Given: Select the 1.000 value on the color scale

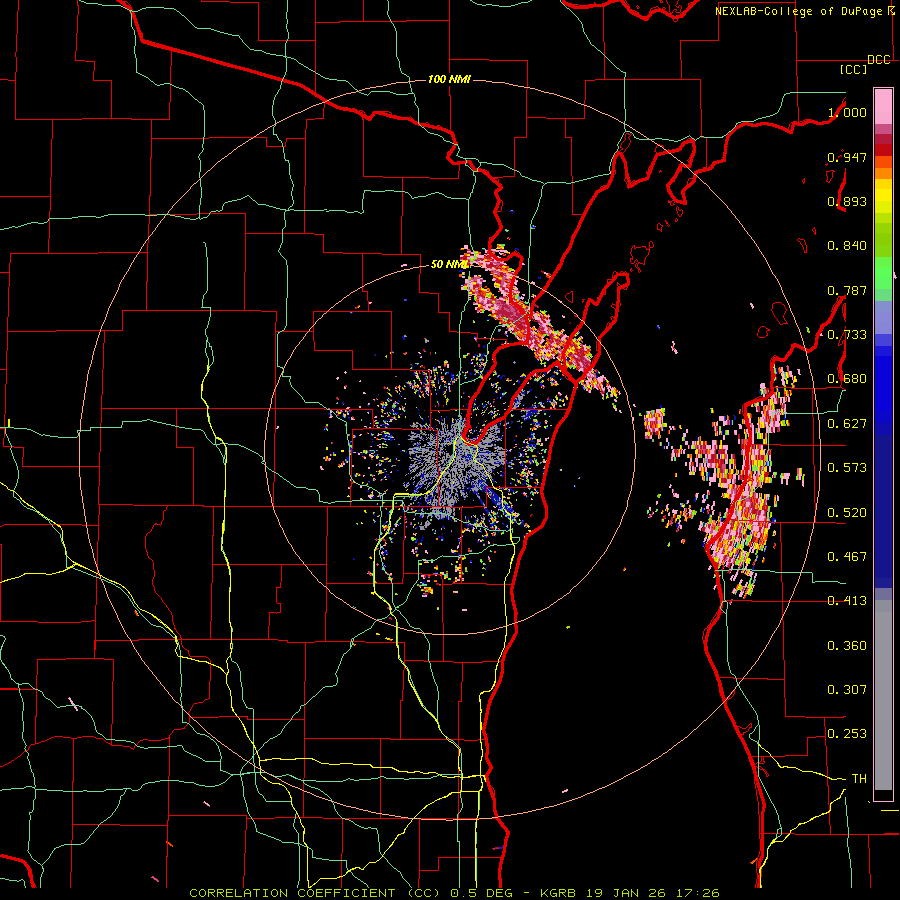Looking at the screenshot, I should tap(847, 112).
